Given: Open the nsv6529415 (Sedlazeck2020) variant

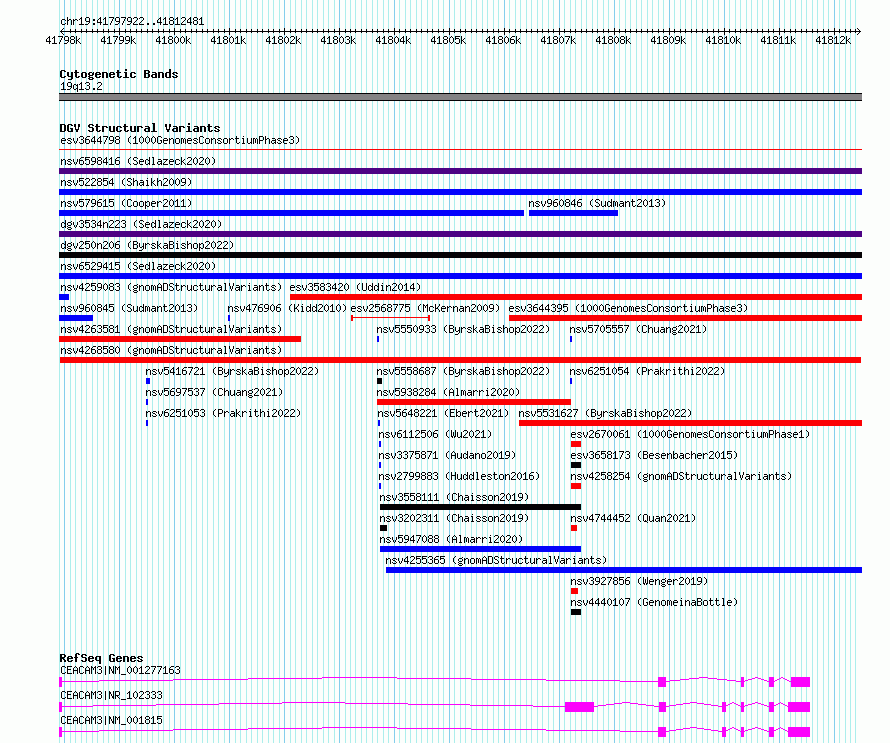Looking at the screenshot, I should click(x=138, y=266).
